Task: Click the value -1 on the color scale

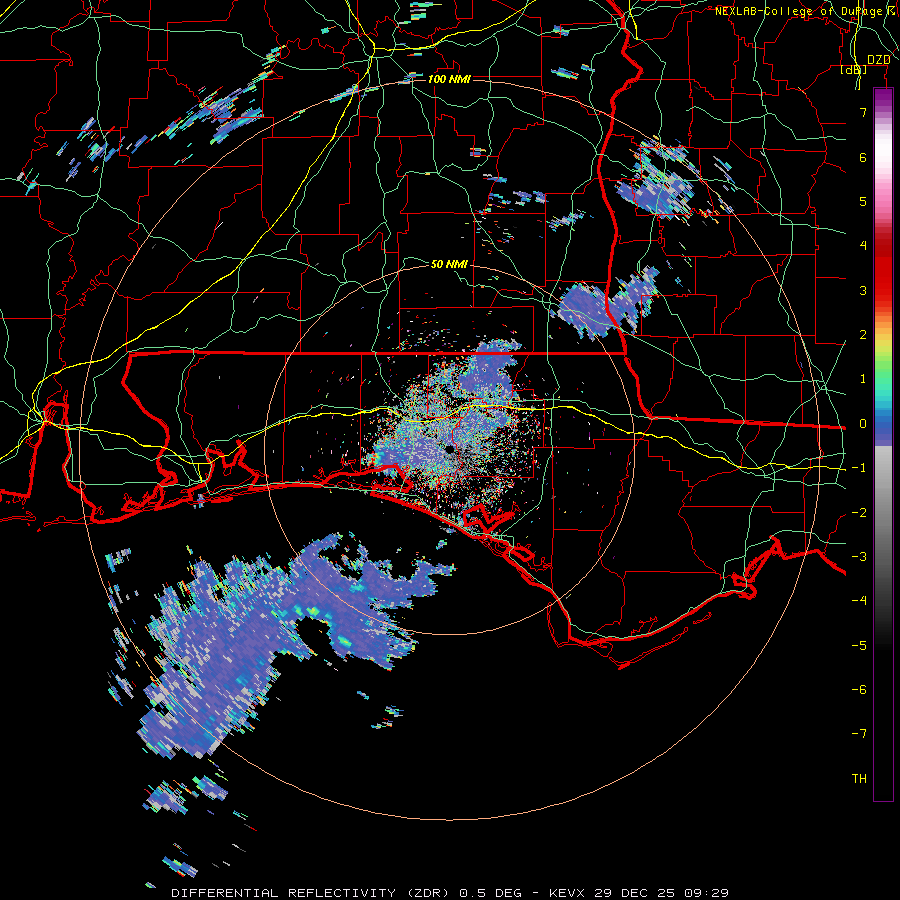Action: pos(859,468)
